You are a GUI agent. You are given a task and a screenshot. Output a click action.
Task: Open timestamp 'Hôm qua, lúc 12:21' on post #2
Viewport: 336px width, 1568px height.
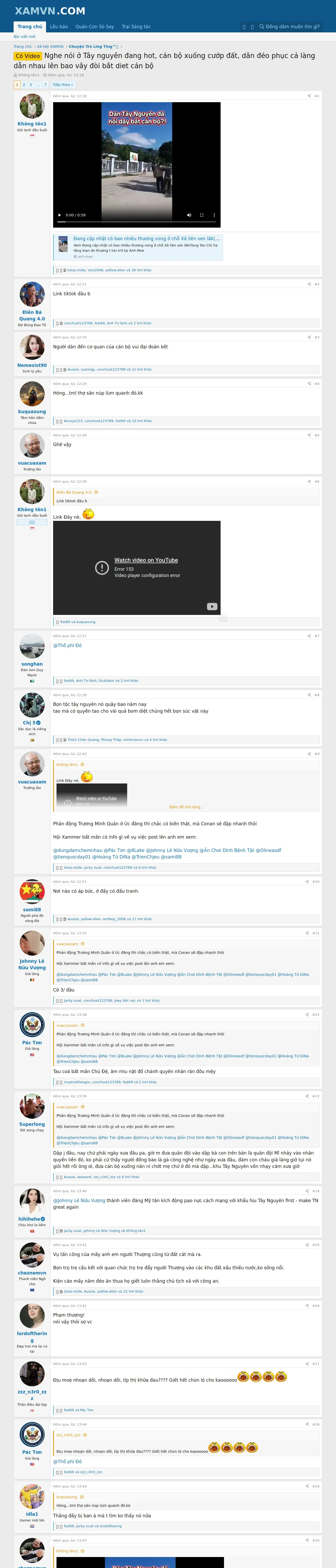[70, 284]
